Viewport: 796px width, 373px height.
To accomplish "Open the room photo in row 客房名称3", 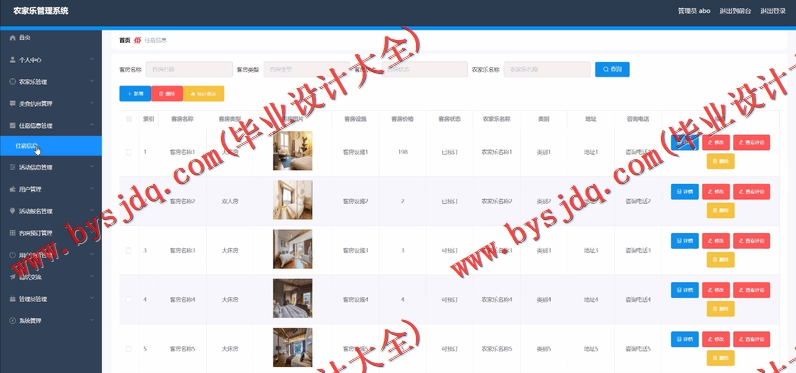I will click(x=292, y=249).
